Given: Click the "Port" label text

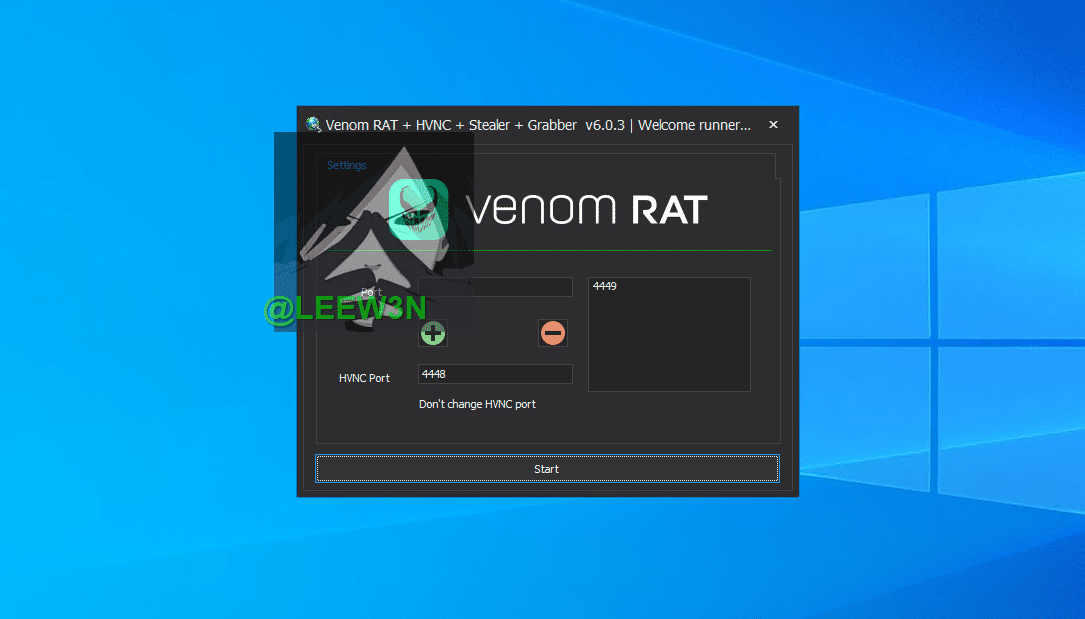Looking at the screenshot, I should click(x=371, y=292).
